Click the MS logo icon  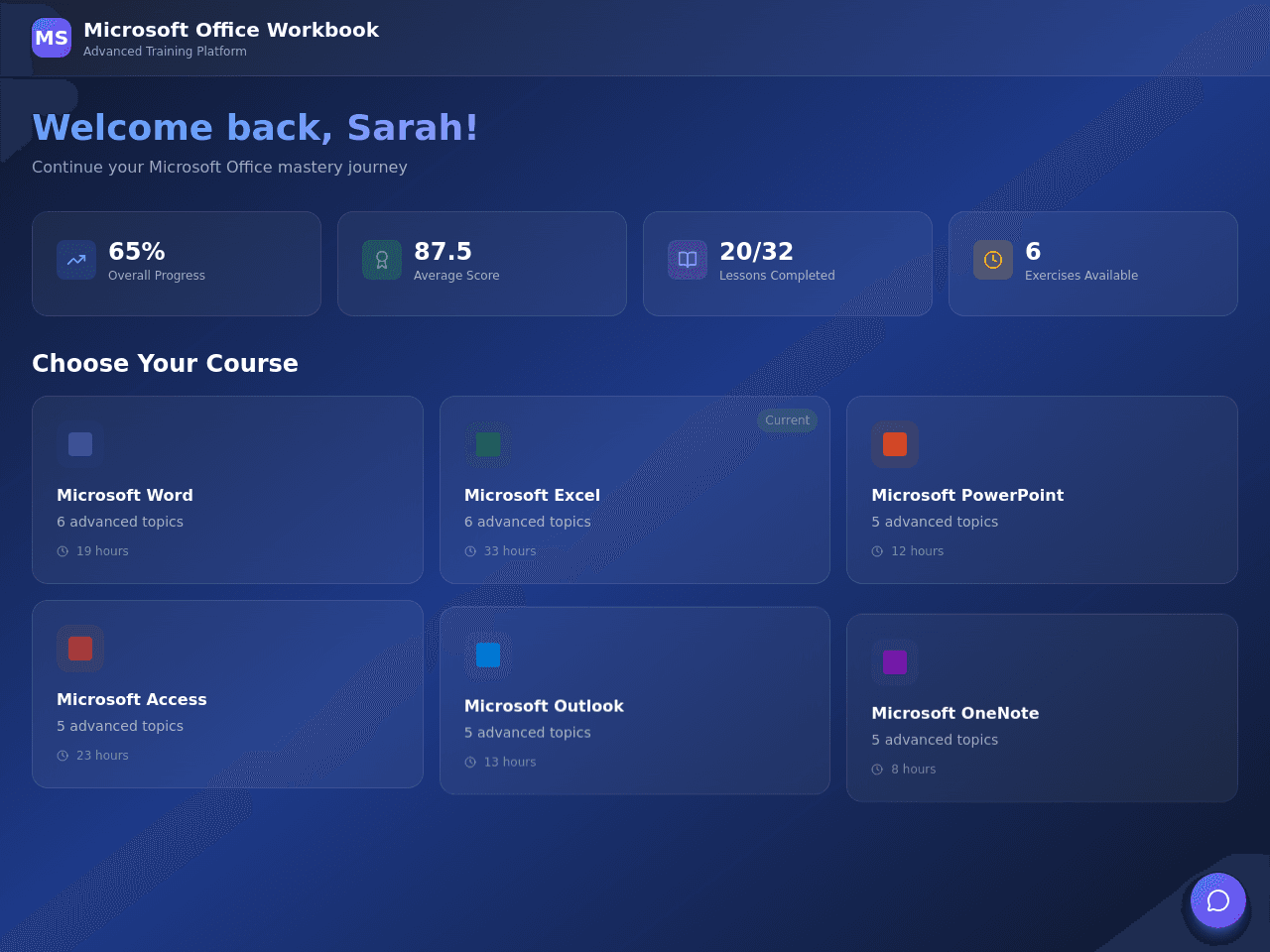52,38
